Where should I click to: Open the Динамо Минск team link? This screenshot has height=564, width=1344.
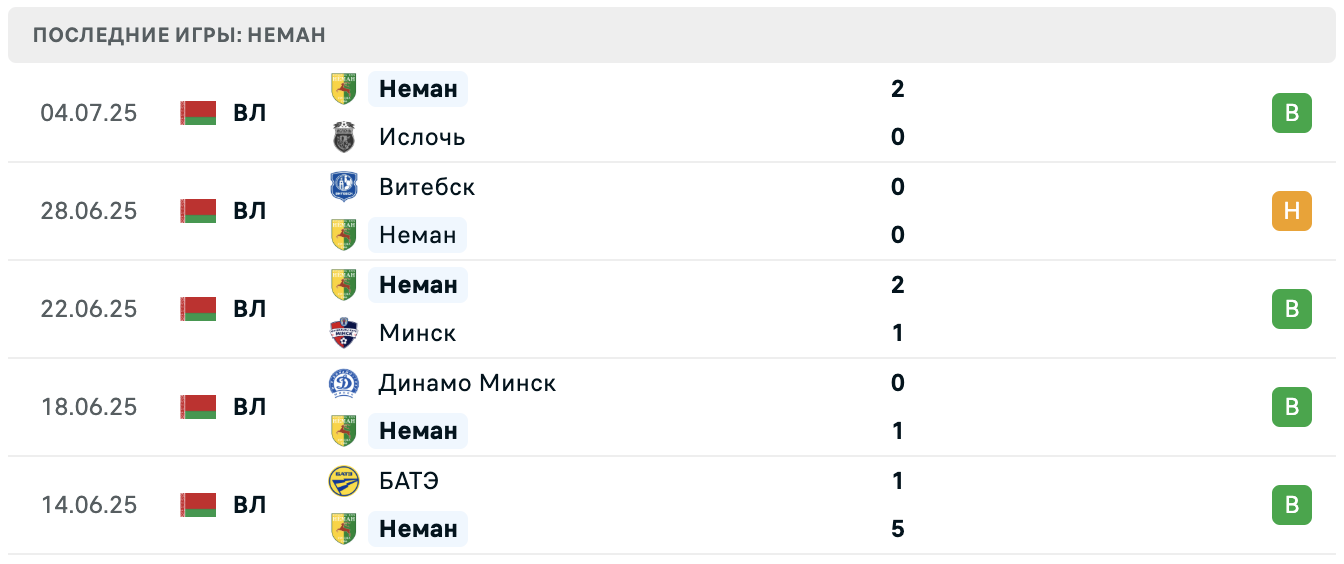tap(467, 383)
